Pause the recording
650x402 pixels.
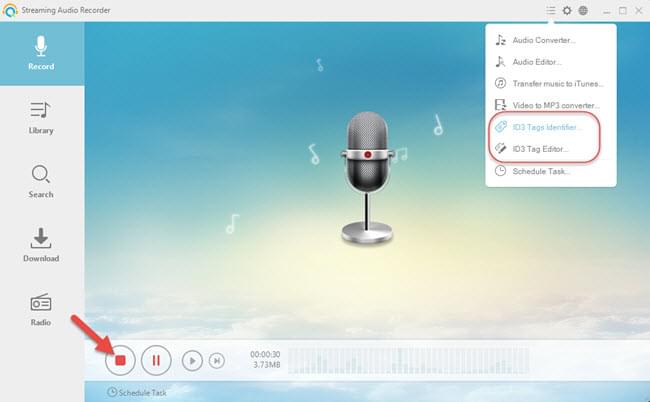(x=156, y=360)
